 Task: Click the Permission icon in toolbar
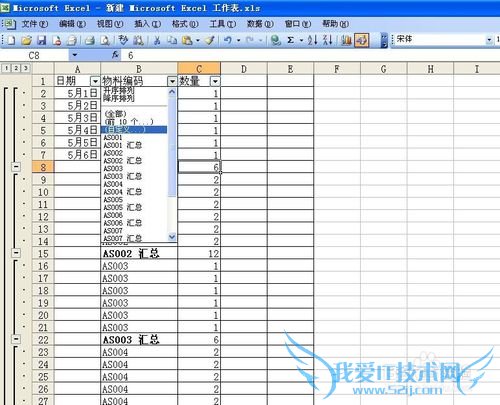coord(57,40)
